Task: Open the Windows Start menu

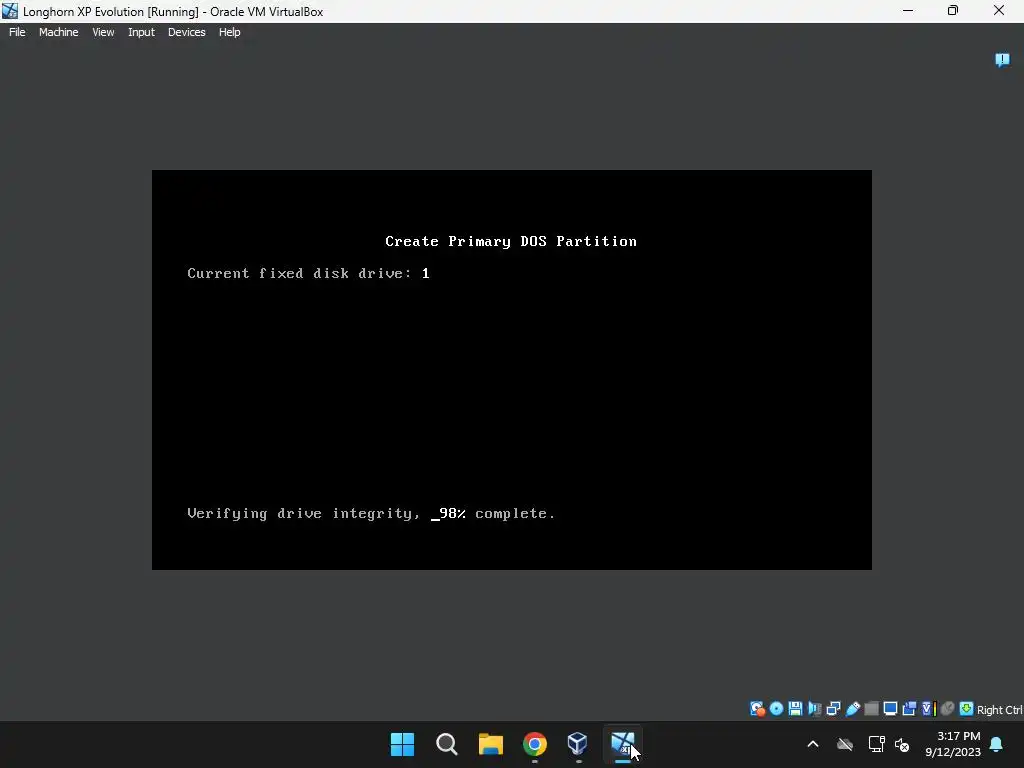Action: click(x=402, y=744)
